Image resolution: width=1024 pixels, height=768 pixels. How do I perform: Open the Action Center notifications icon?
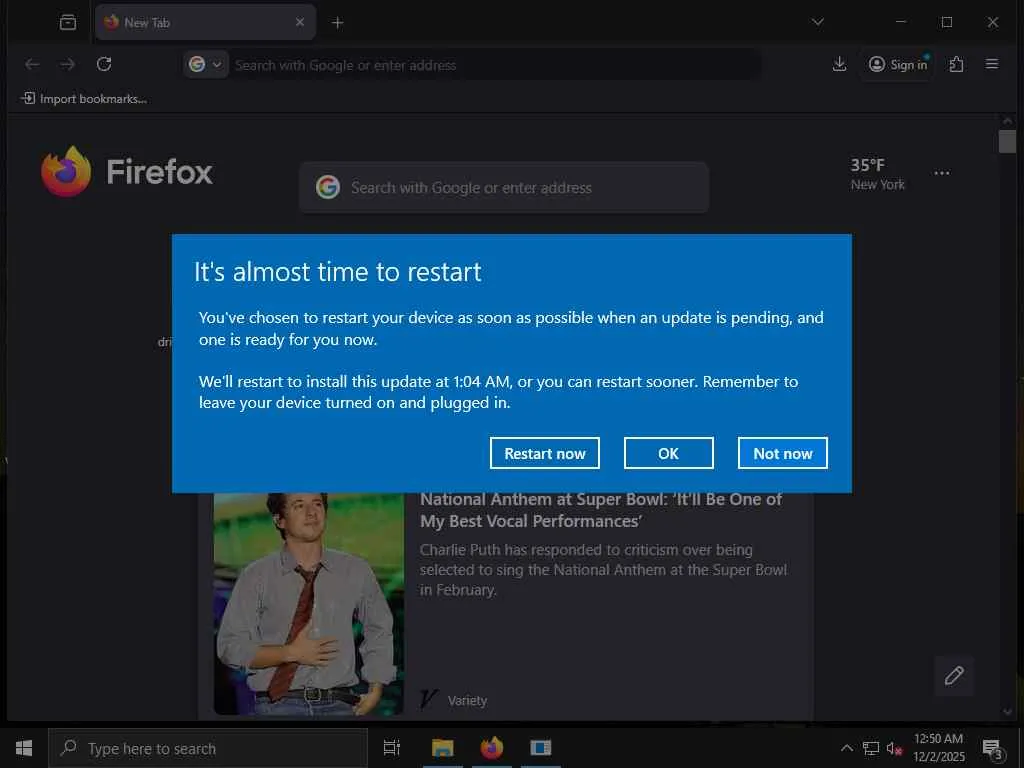993,748
